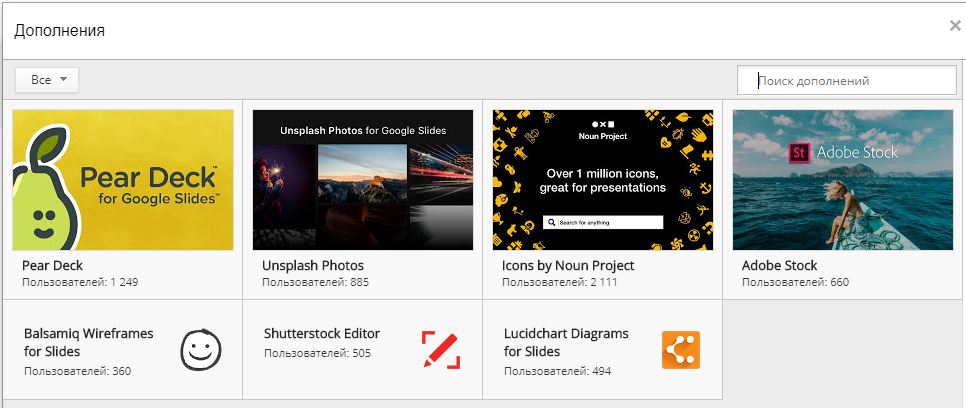Click the Пользователей: 885 text
Image resolution: width=966 pixels, height=408 pixels.
[315, 283]
